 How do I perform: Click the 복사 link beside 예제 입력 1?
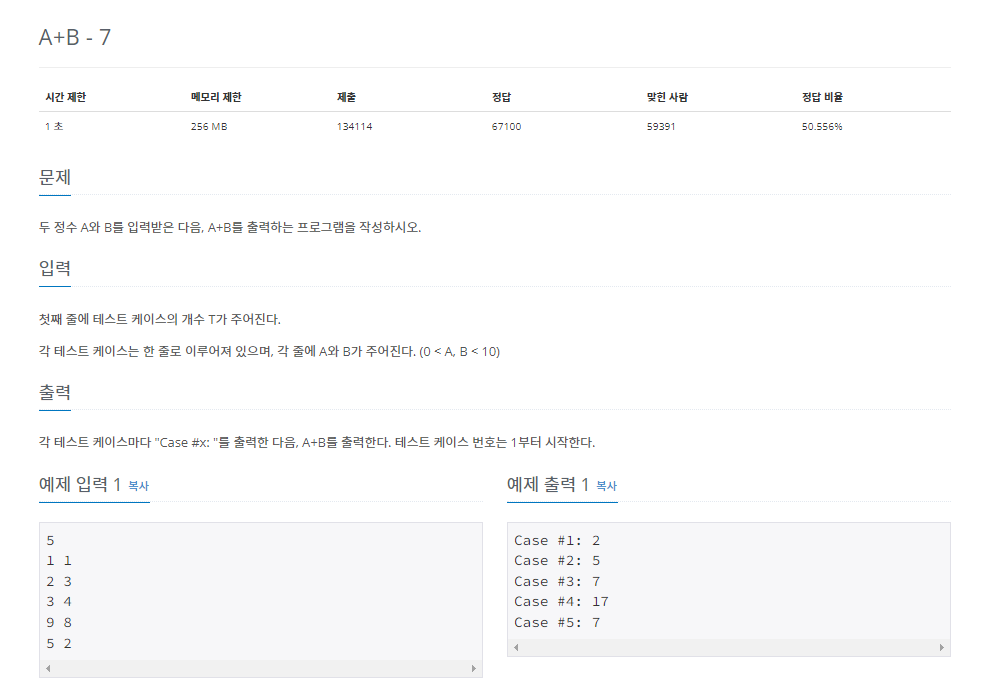pyautogui.click(x=139, y=486)
